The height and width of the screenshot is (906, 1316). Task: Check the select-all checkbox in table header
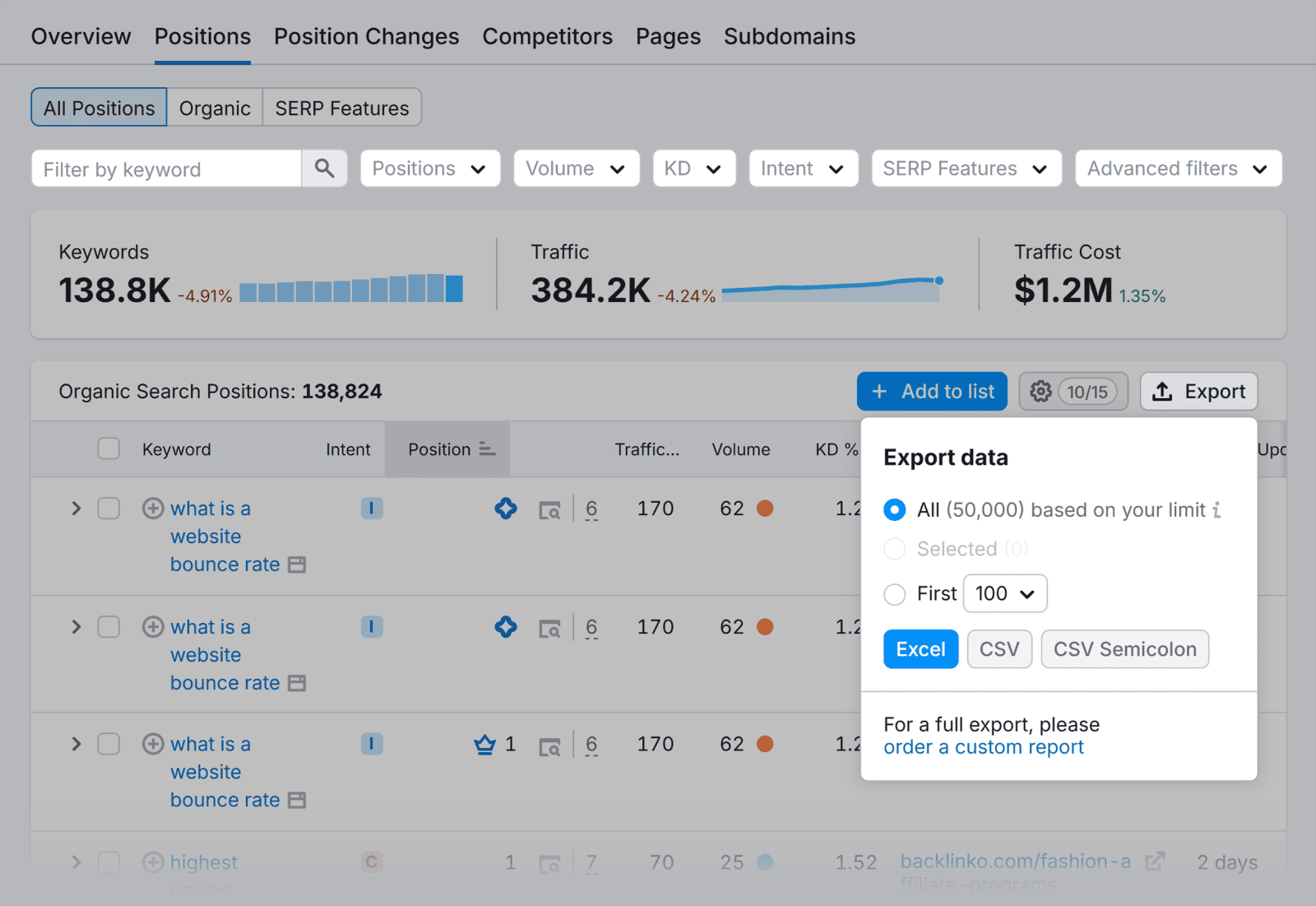108,448
